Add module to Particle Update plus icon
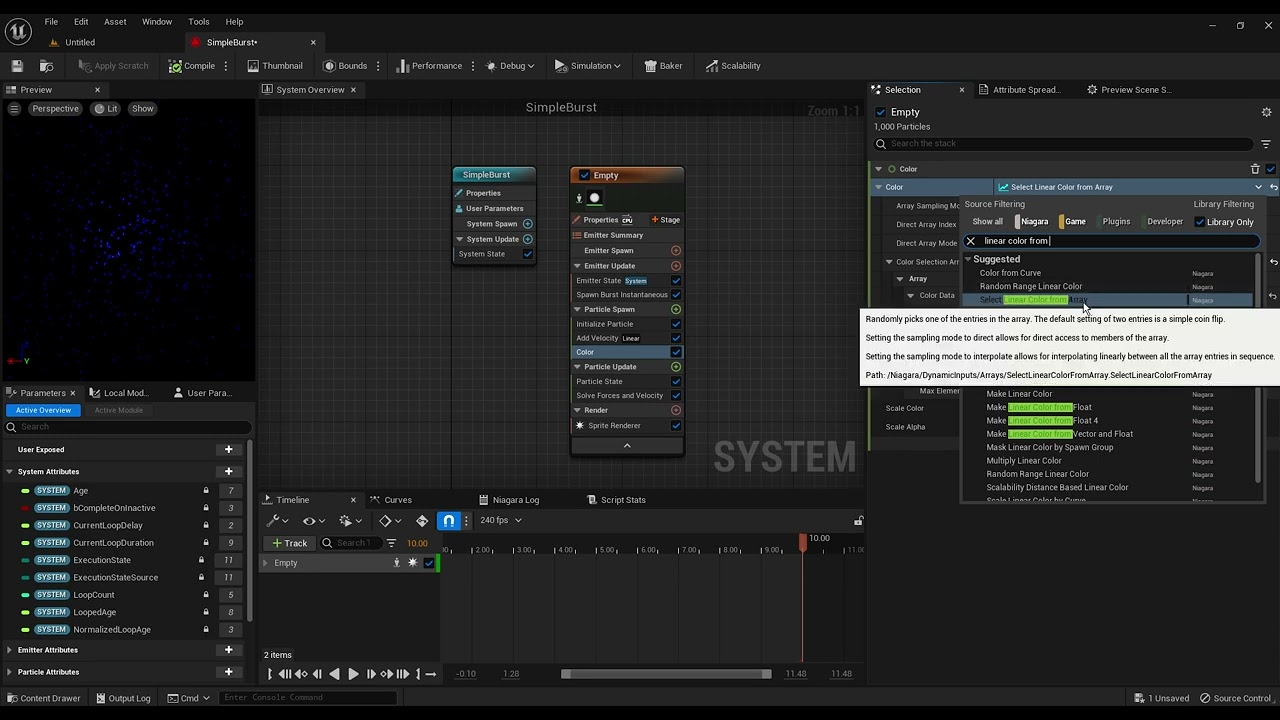The image size is (1280, 720). coord(676,367)
